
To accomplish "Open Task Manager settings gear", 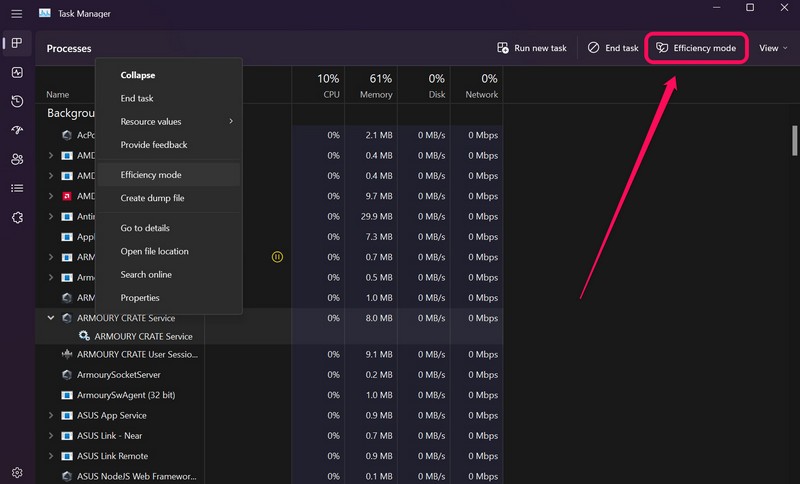I will click(17, 472).
